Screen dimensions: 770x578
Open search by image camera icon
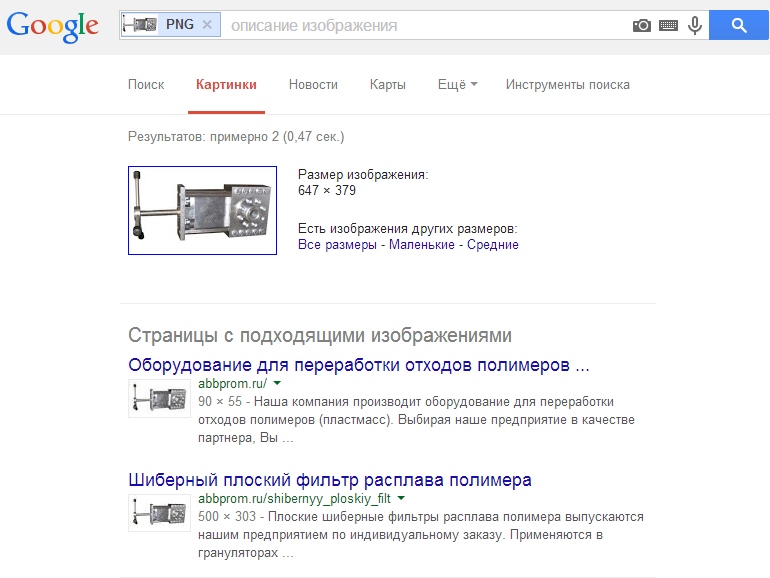click(642, 26)
